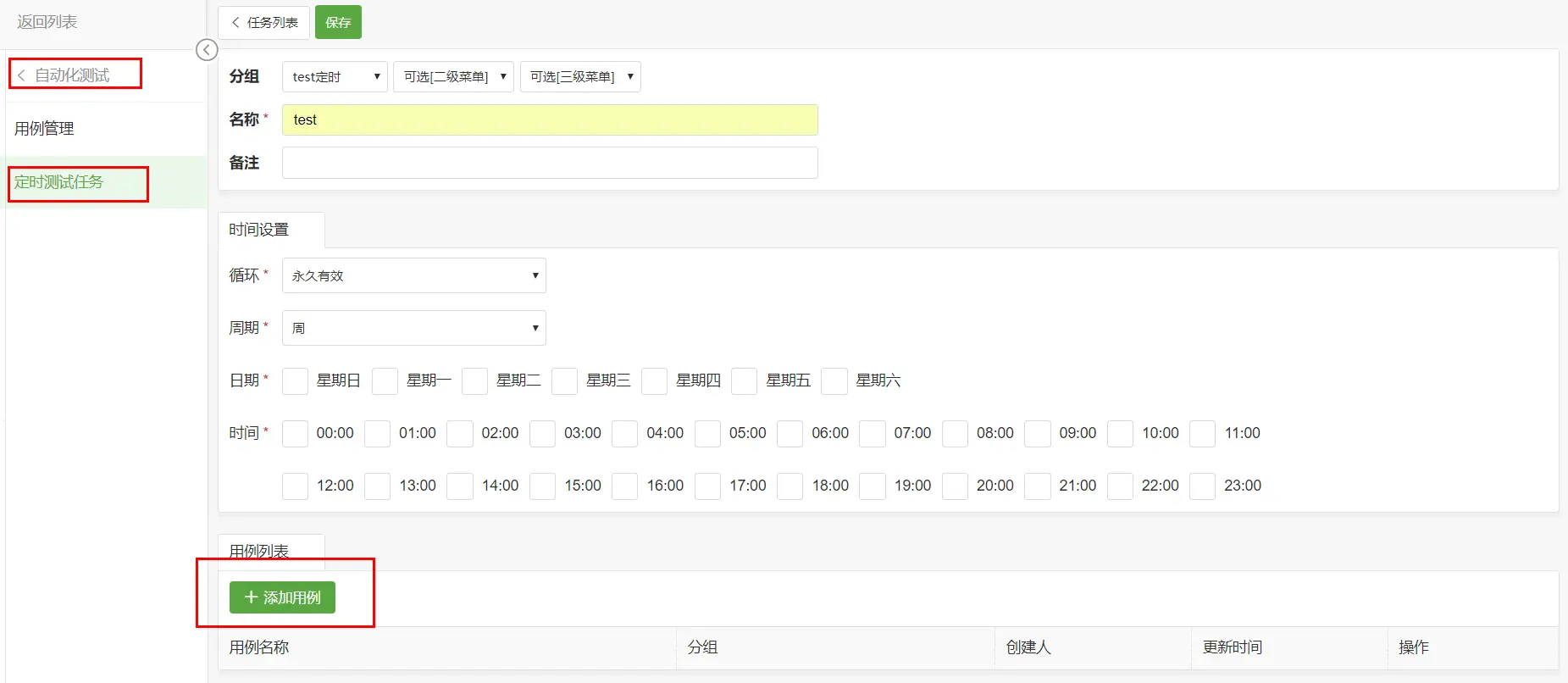Tick the 03:00 time checkbox

pos(542,434)
